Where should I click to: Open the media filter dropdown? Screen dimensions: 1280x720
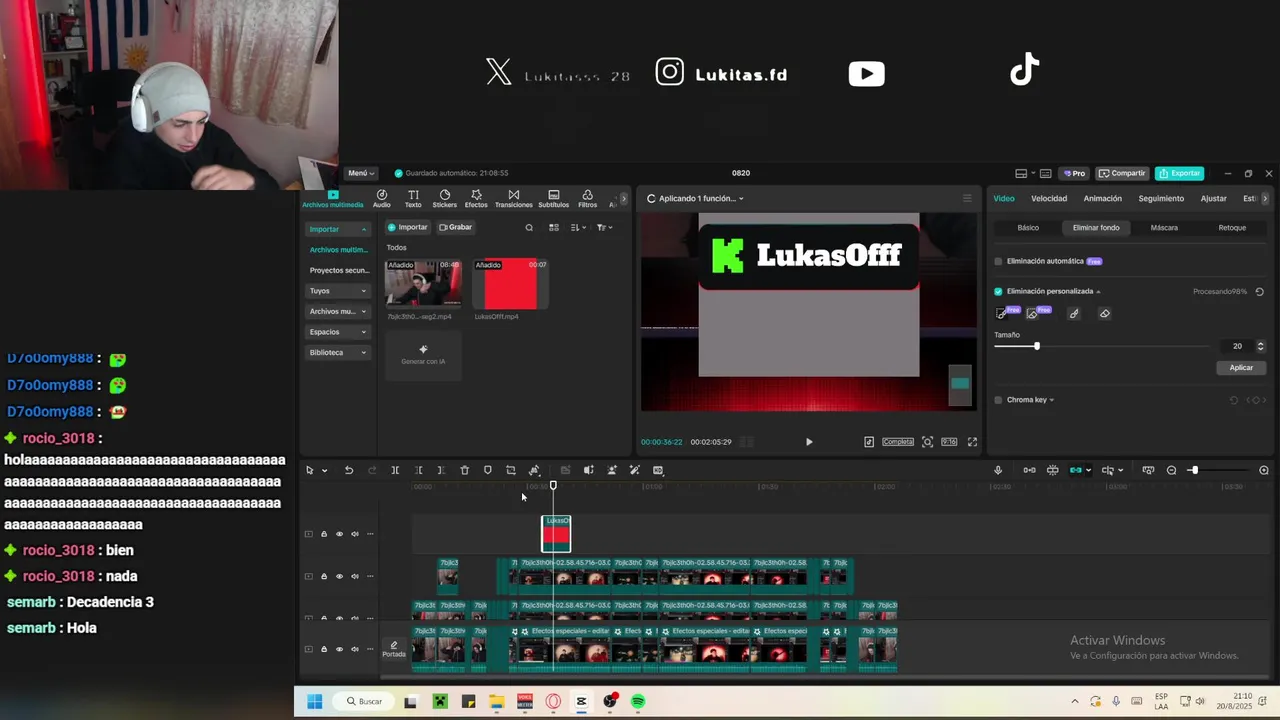(604, 228)
